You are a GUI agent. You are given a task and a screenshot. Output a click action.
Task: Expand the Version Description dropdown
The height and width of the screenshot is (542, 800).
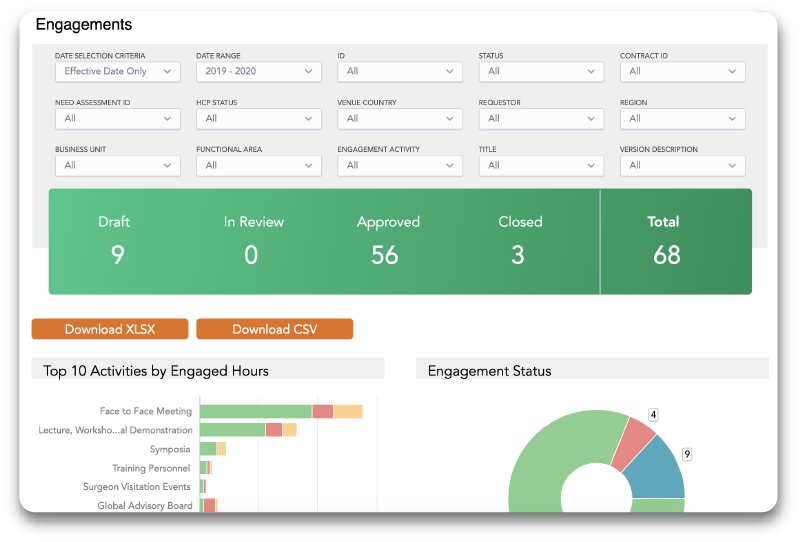click(x=683, y=166)
